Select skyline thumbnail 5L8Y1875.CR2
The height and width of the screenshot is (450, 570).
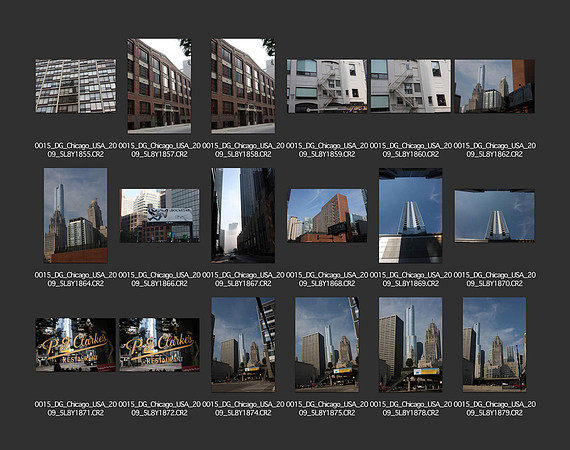[x=327, y=345]
